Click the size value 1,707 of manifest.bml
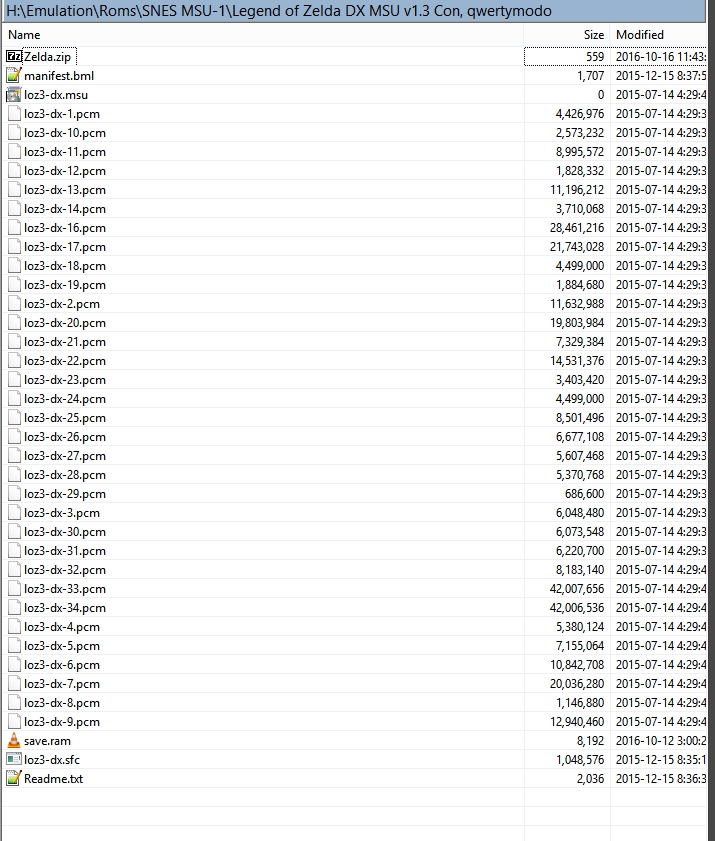The height and width of the screenshot is (841, 715). [x=591, y=76]
